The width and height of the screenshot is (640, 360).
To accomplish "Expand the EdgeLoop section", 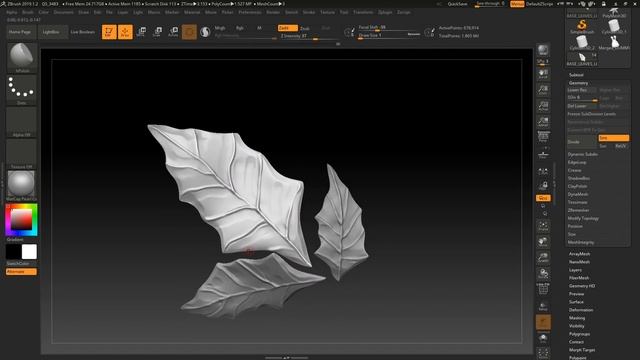I will 577,162.
